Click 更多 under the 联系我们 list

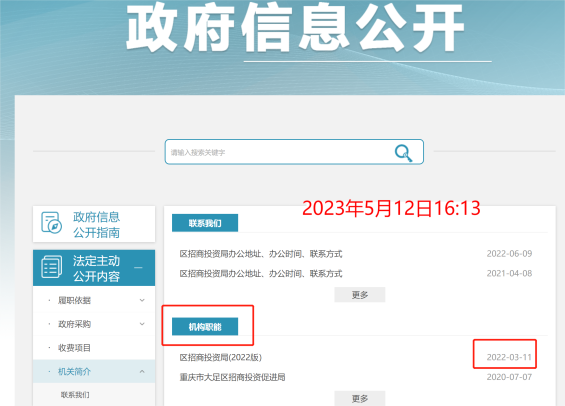[x=360, y=295]
